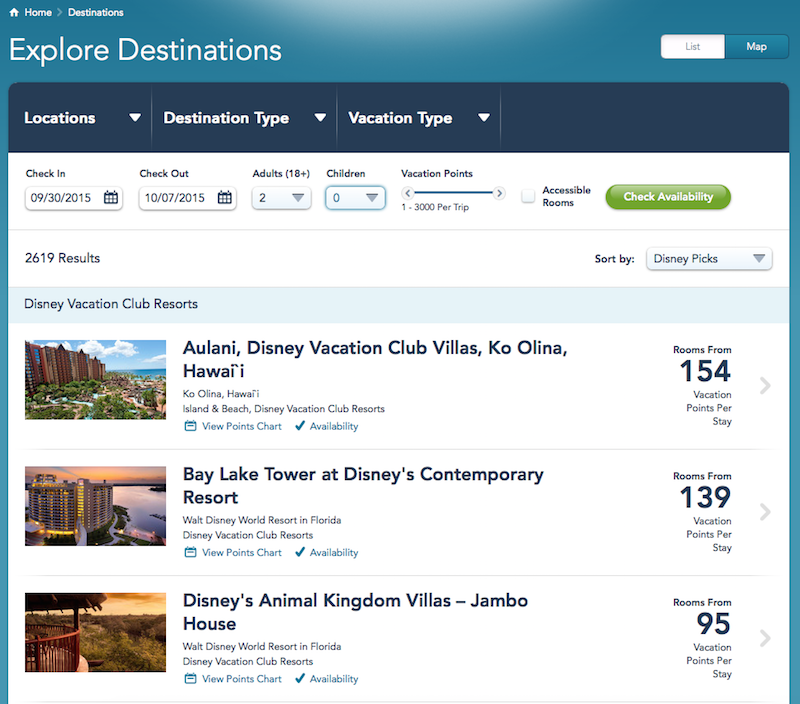Viewport: 800px width, 704px height.
Task: Open the Bay Lake Tower thumbnail photo
Action: pos(95,506)
